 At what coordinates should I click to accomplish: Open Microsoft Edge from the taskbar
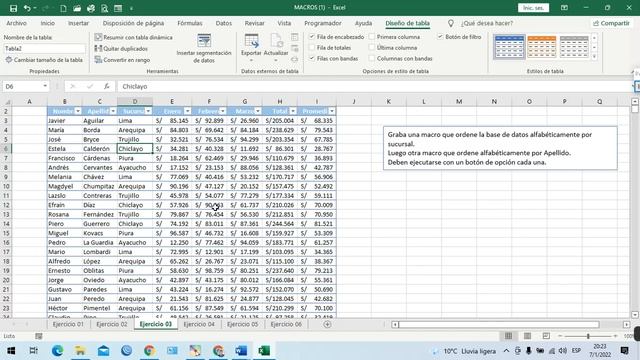point(58,351)
